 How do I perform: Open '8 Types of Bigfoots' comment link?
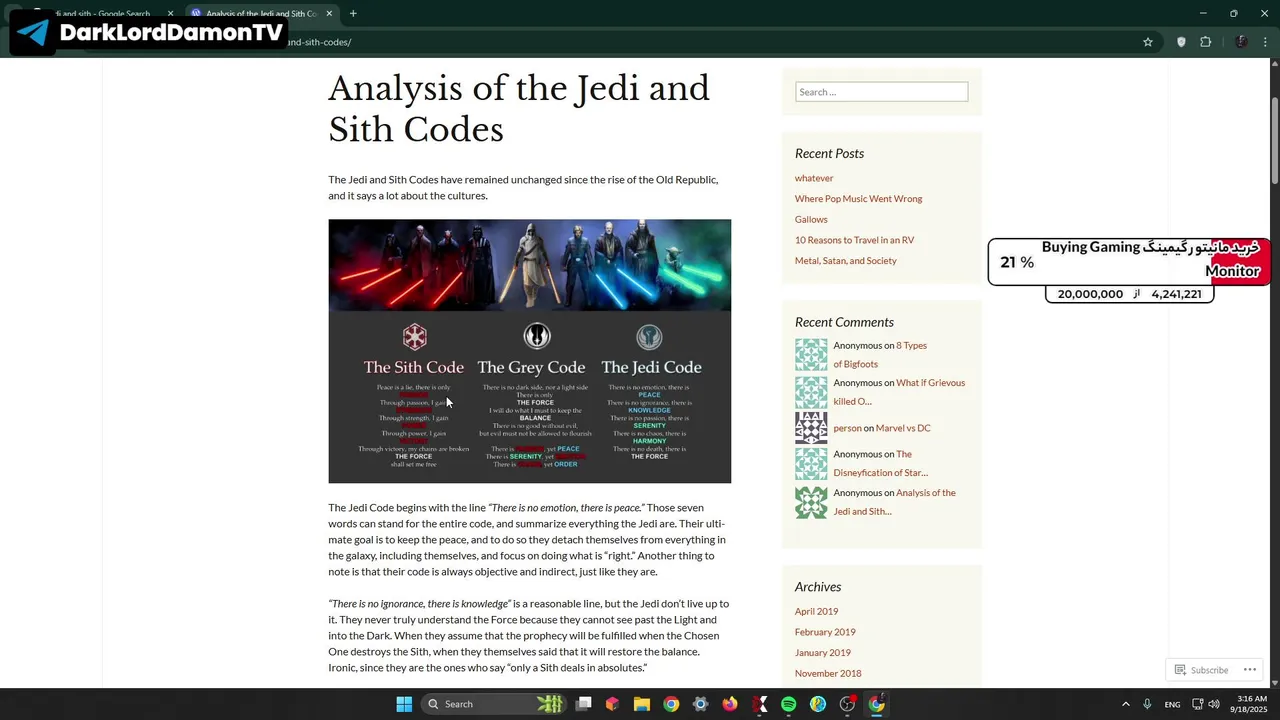click(880, 354)
